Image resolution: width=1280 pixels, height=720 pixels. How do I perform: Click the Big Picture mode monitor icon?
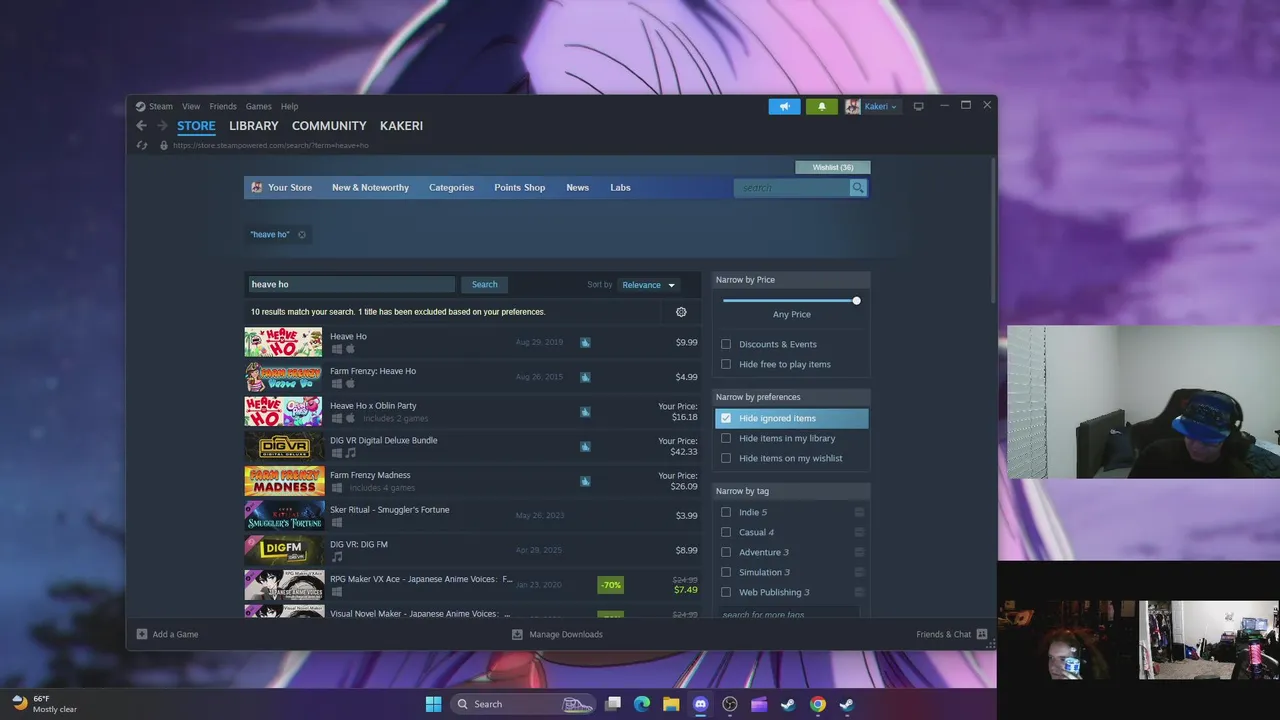click(x=918, y=106)
